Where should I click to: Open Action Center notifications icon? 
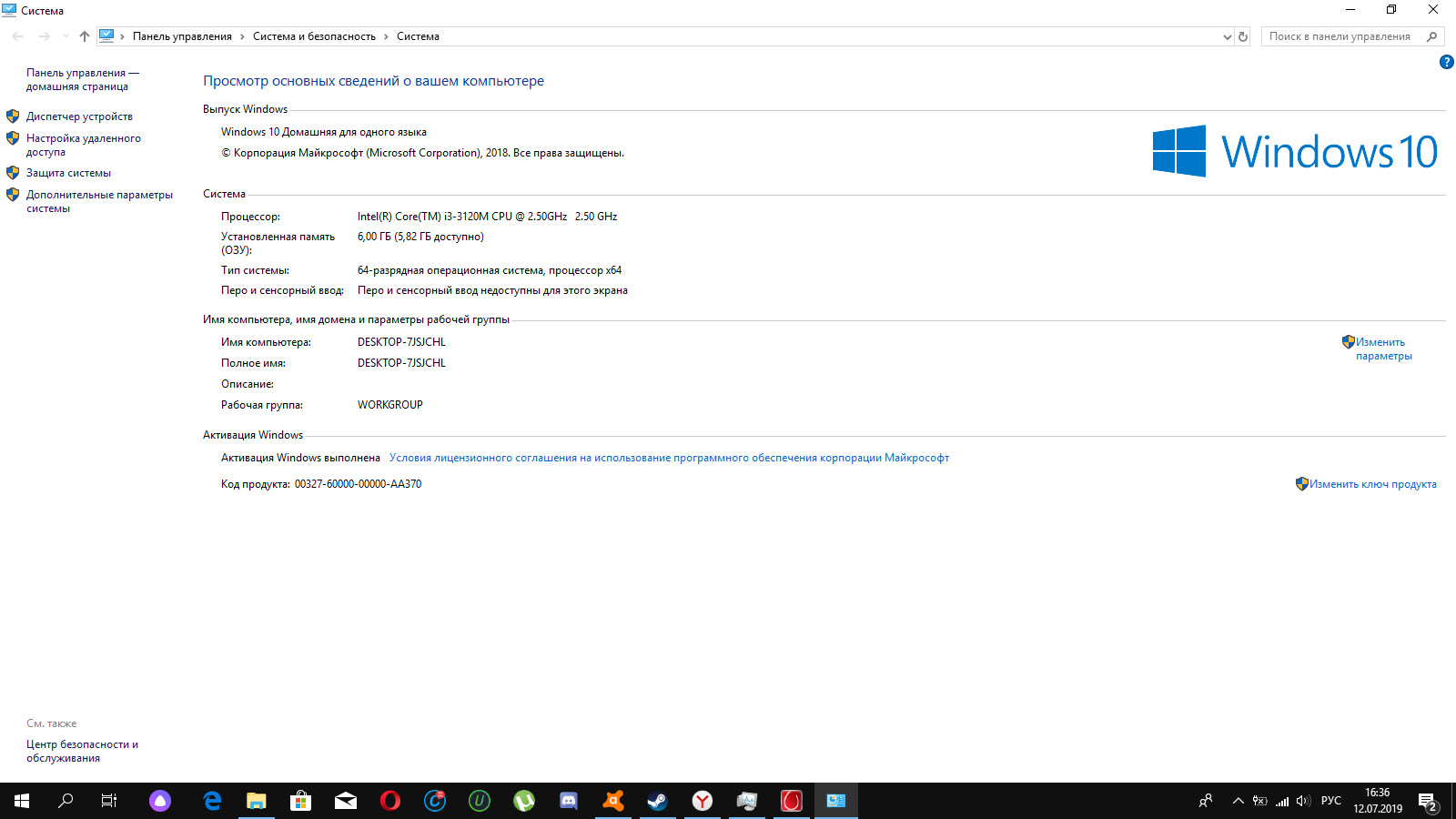[1428, 802]
